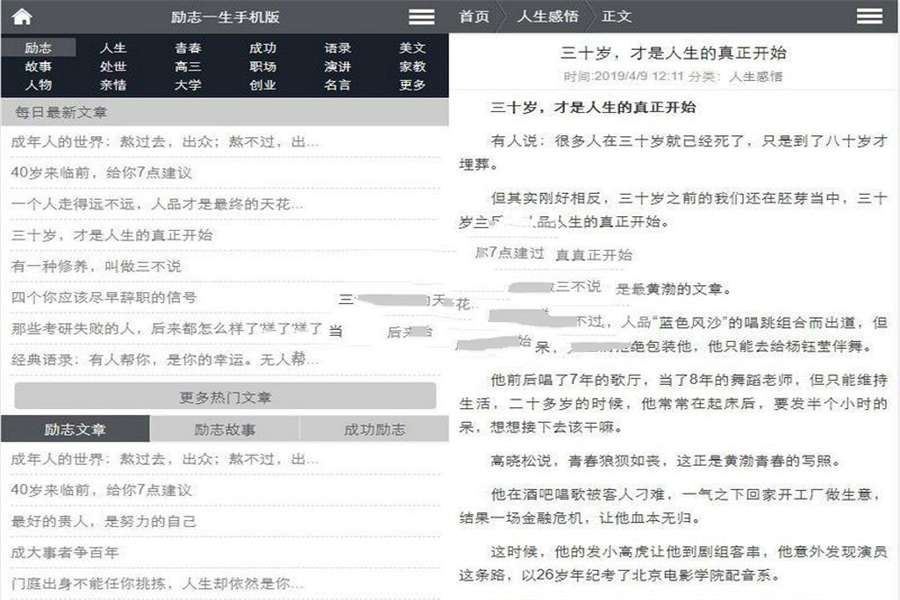Open 成大事者争百年 article
Screen dimensions: 900x600
point(64,552)
